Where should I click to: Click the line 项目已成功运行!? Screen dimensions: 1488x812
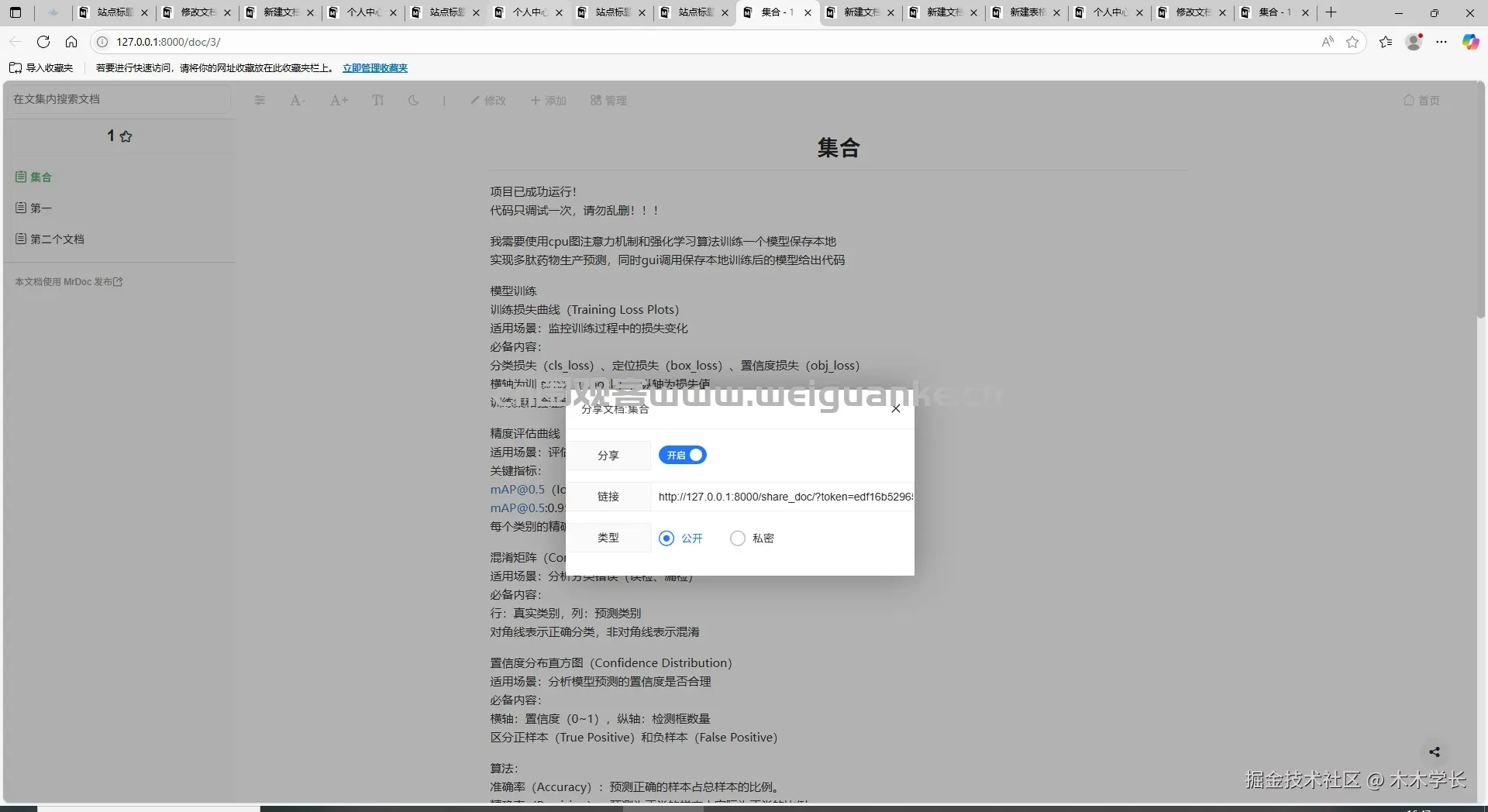pos(533,191)
